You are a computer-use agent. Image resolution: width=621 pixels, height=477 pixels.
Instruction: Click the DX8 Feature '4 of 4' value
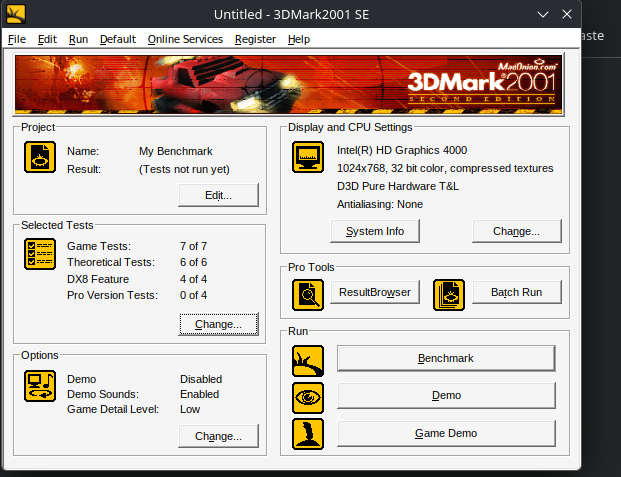(x=193, y=279)
